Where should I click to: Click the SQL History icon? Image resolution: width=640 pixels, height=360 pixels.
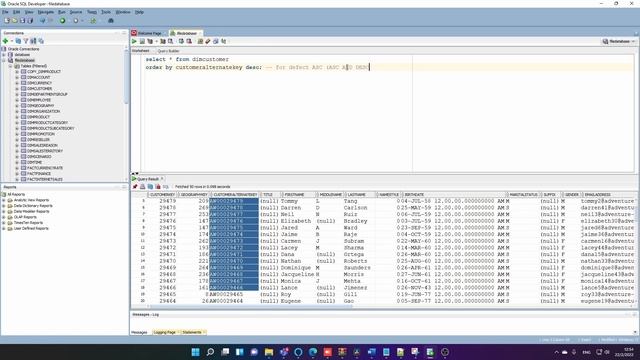click(216, 41)
